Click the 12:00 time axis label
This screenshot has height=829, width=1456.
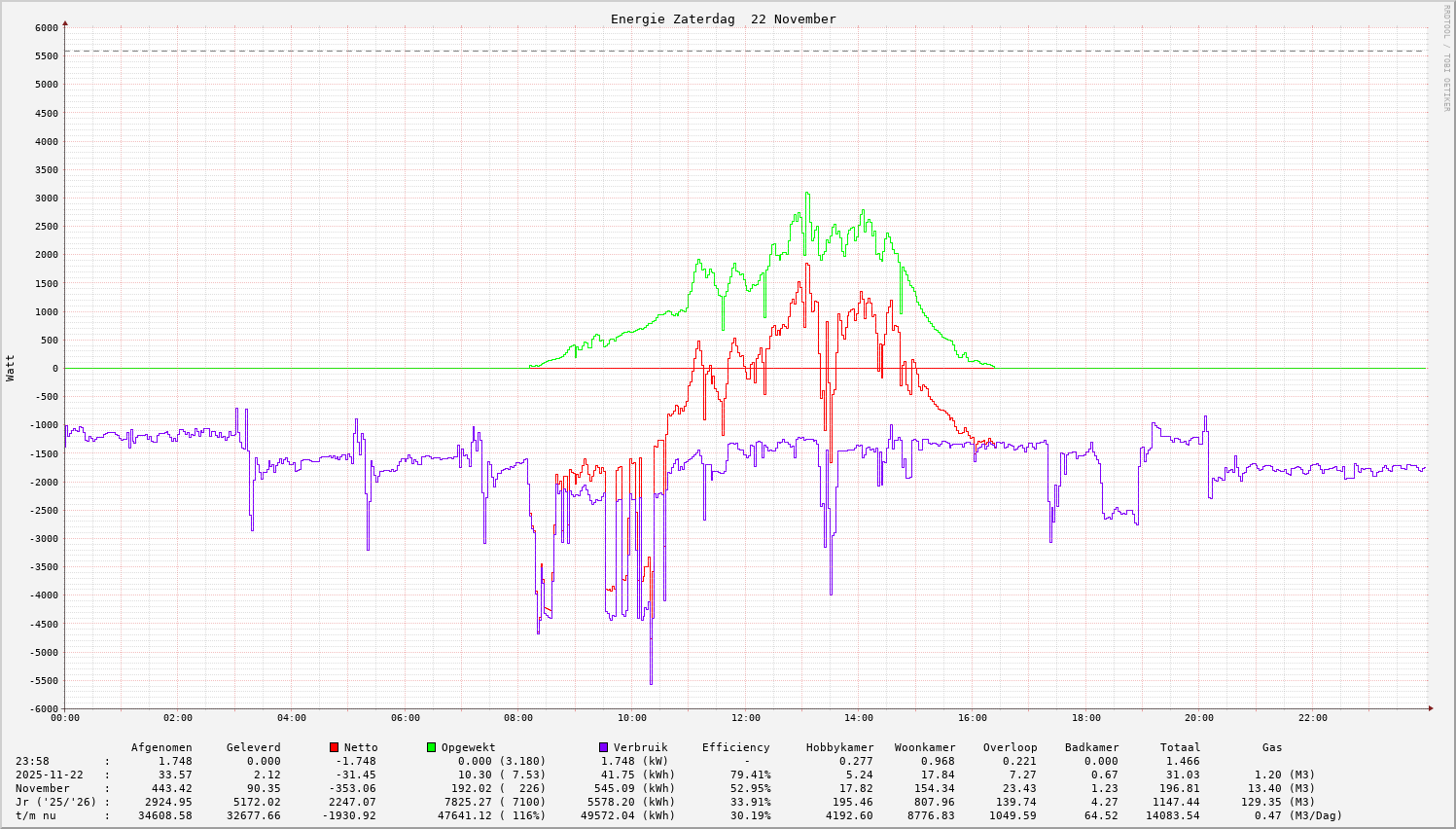pos(746,718)
